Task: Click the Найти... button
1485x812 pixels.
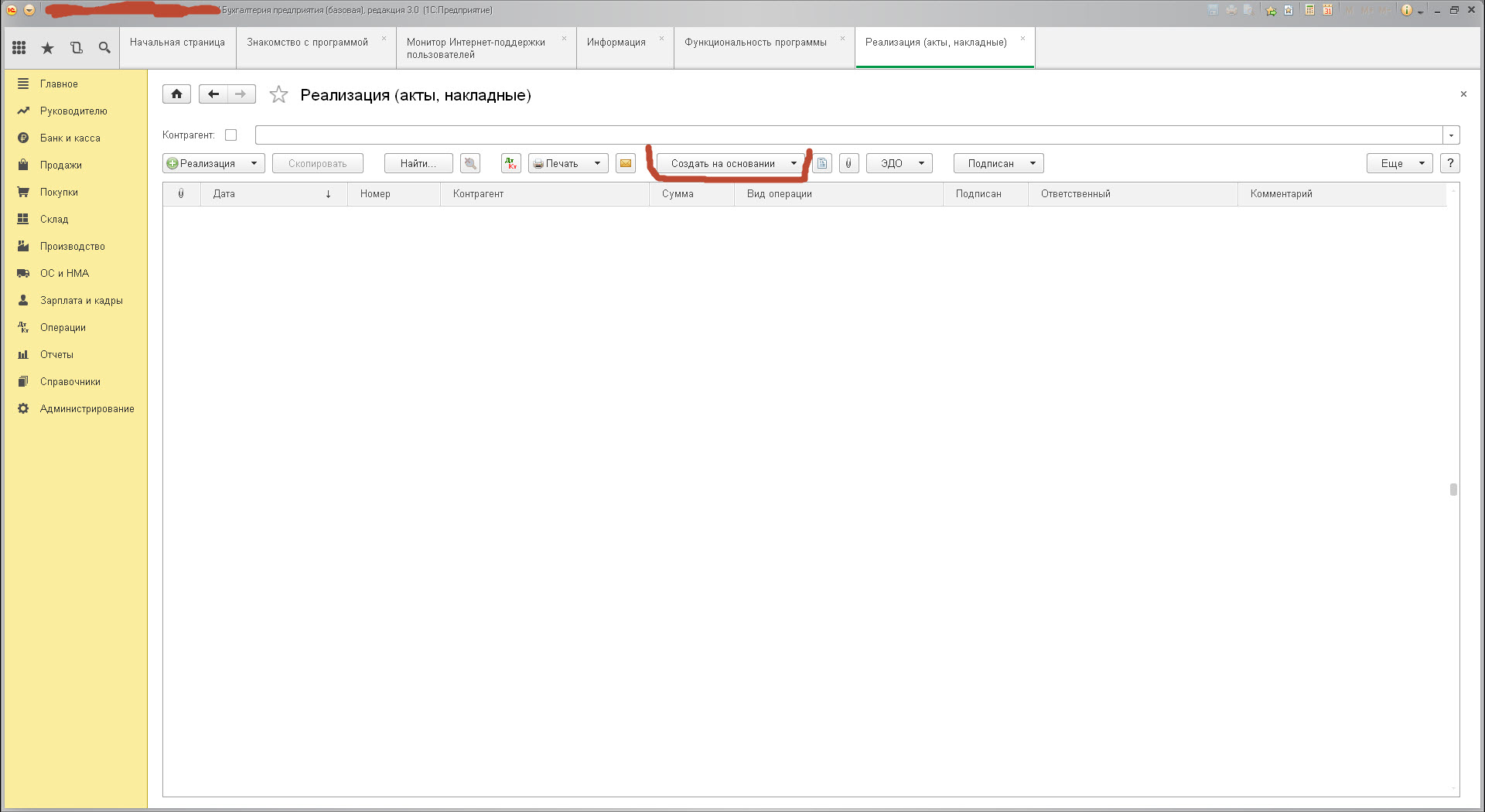Action: click(418, 163)
